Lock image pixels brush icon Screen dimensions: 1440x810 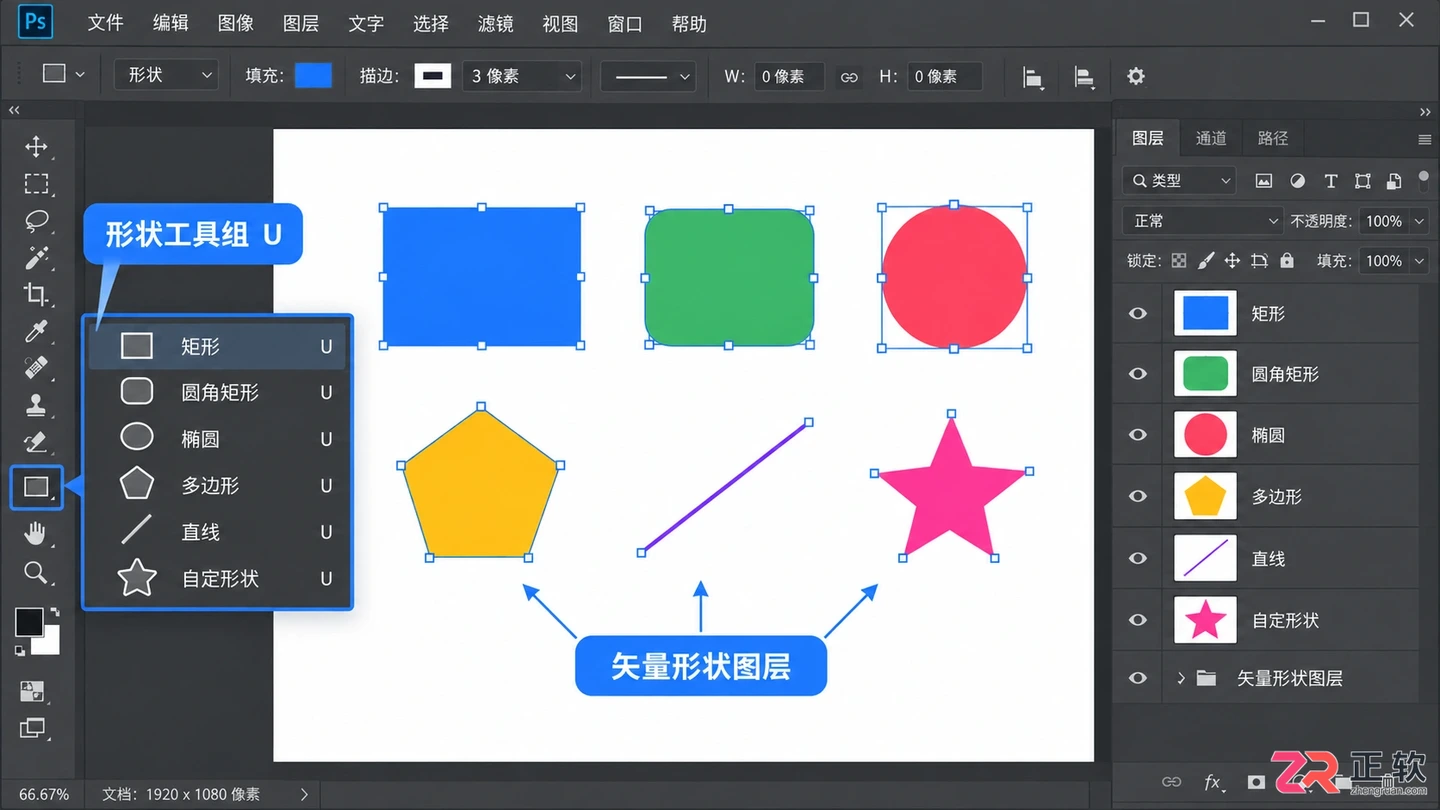pyautogui.click(x=1206, y=261)
